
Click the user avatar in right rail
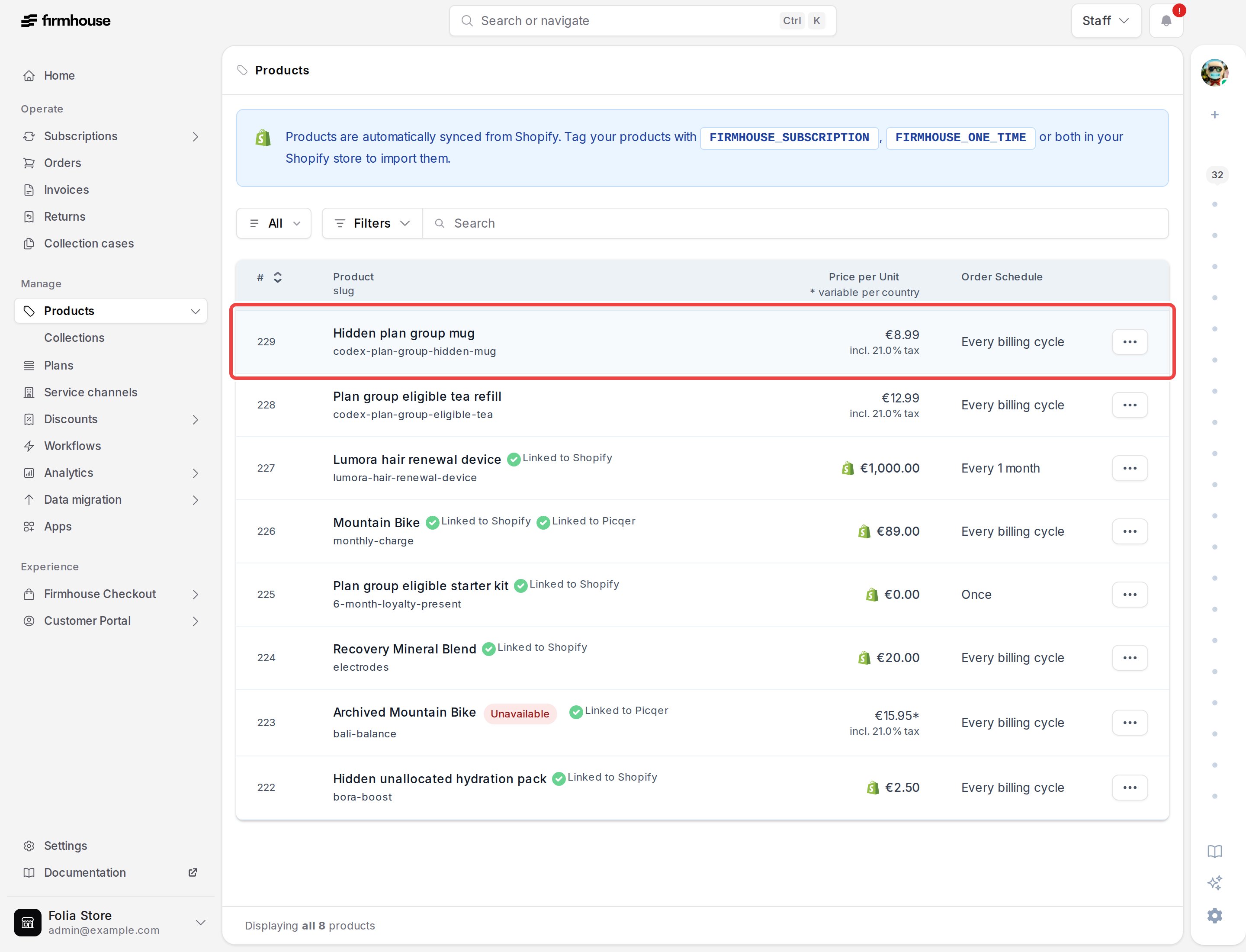point(1214,73)
